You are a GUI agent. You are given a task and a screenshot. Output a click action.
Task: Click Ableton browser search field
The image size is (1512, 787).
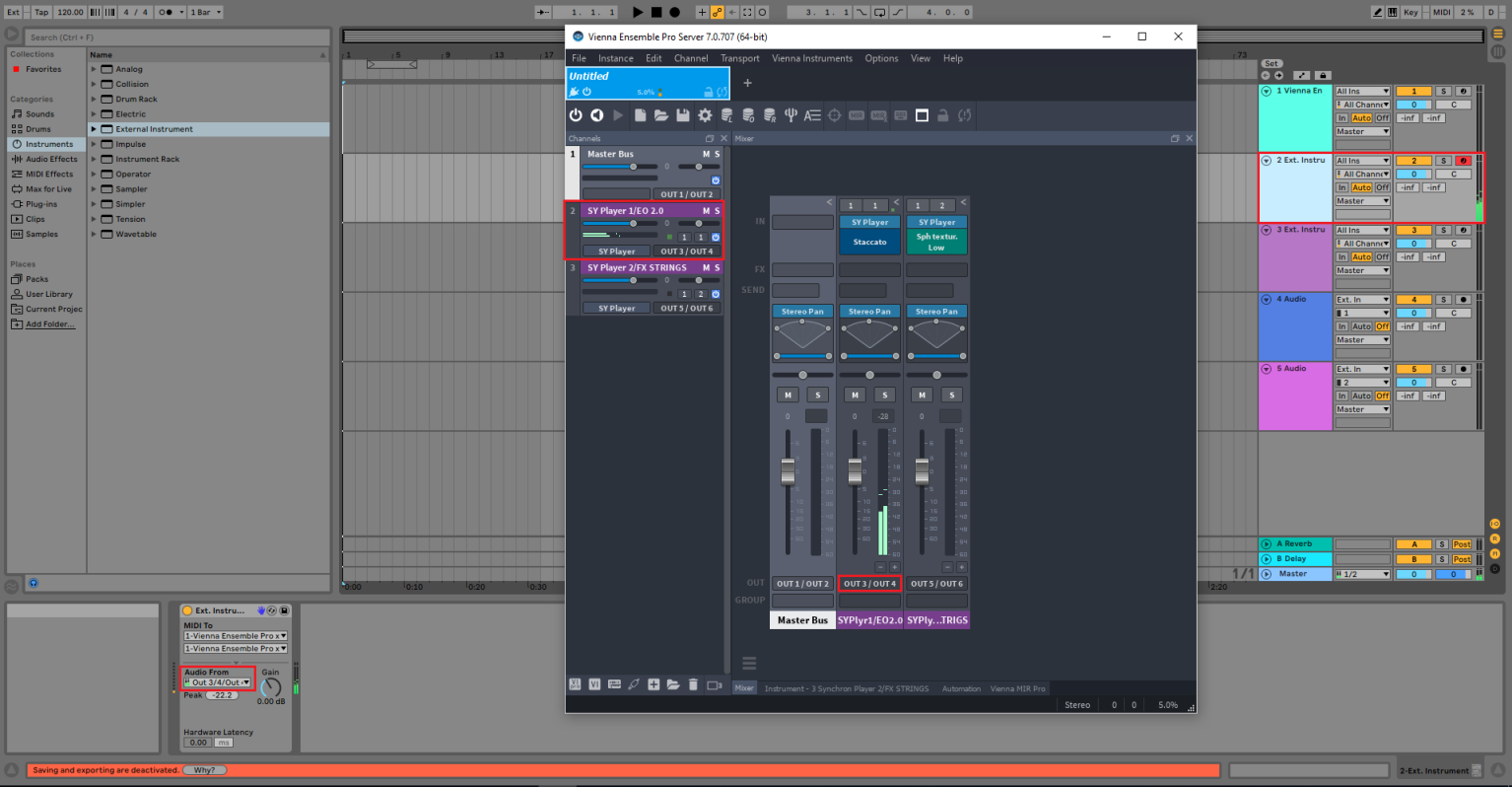tap(175, 37)
